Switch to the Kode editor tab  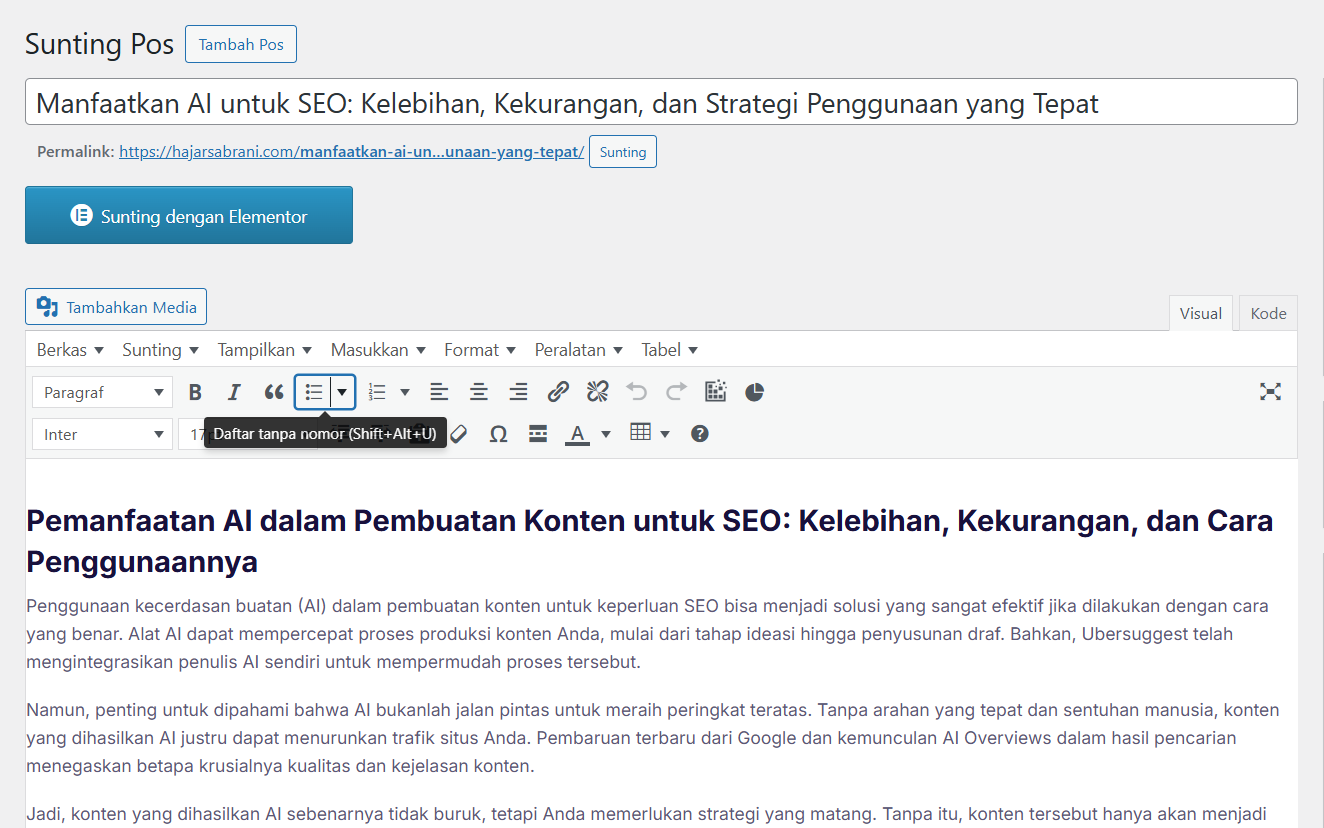pyautogui.click(x=1268, y=313)
